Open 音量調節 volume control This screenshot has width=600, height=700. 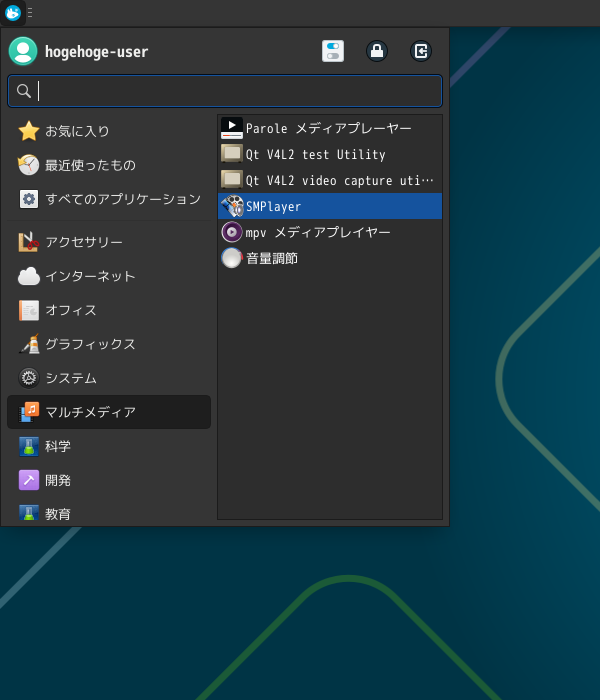(271, 258)
